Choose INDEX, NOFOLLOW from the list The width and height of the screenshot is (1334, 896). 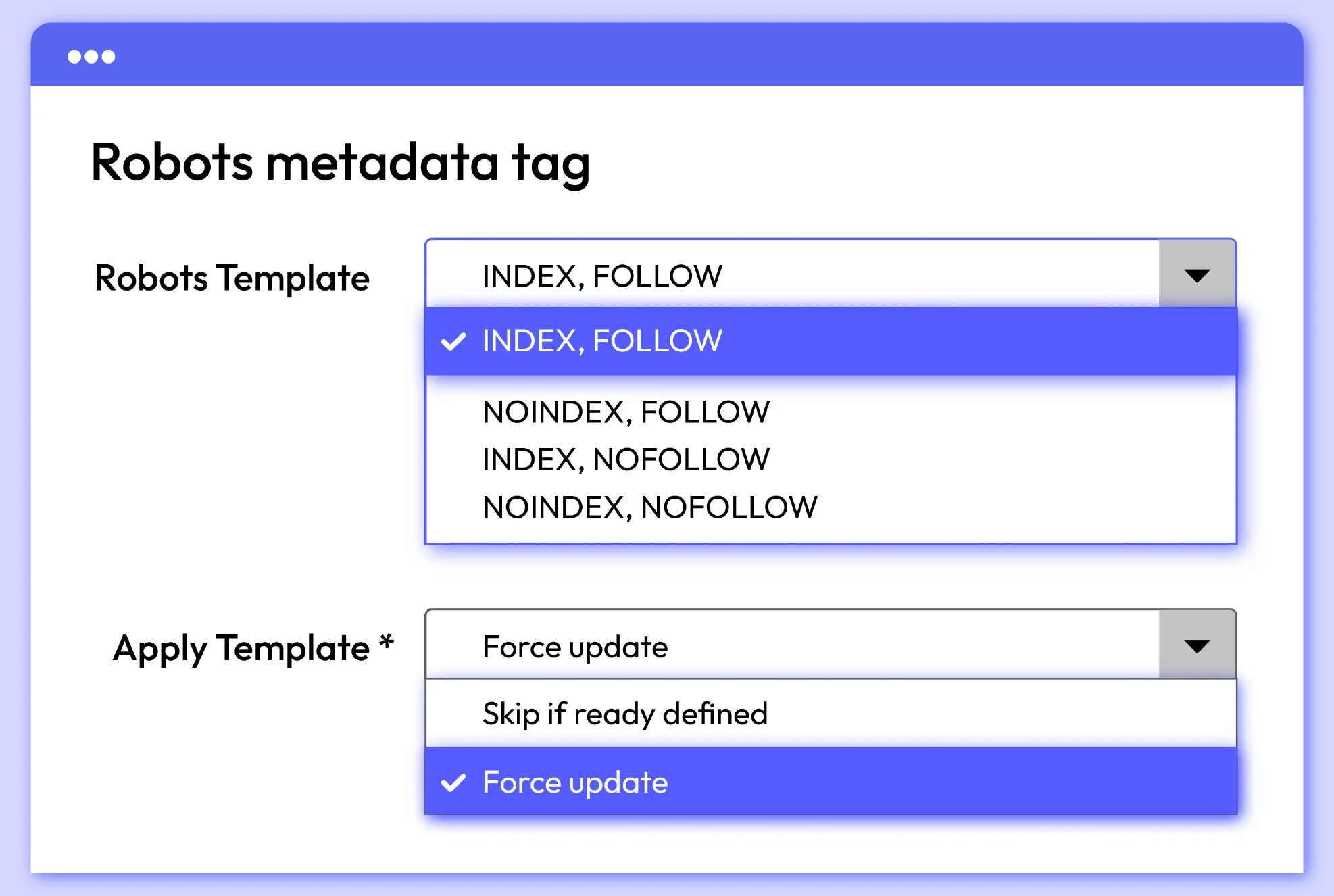[x=626, y=460]
